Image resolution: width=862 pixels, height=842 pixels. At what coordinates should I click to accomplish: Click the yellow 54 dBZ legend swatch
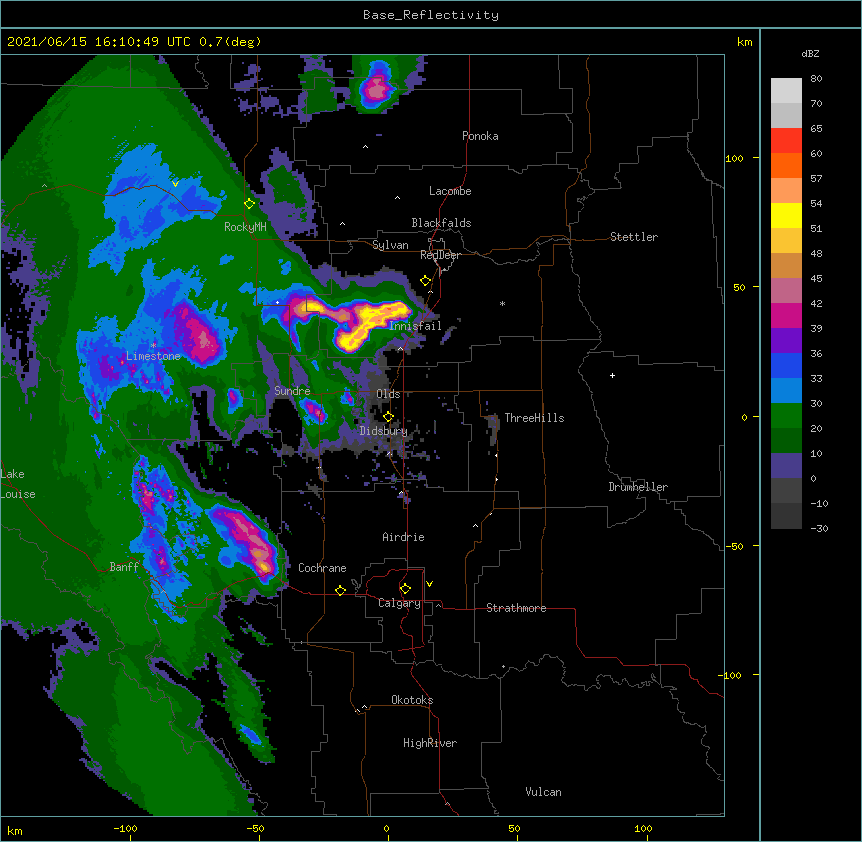(x=786, y=215)
